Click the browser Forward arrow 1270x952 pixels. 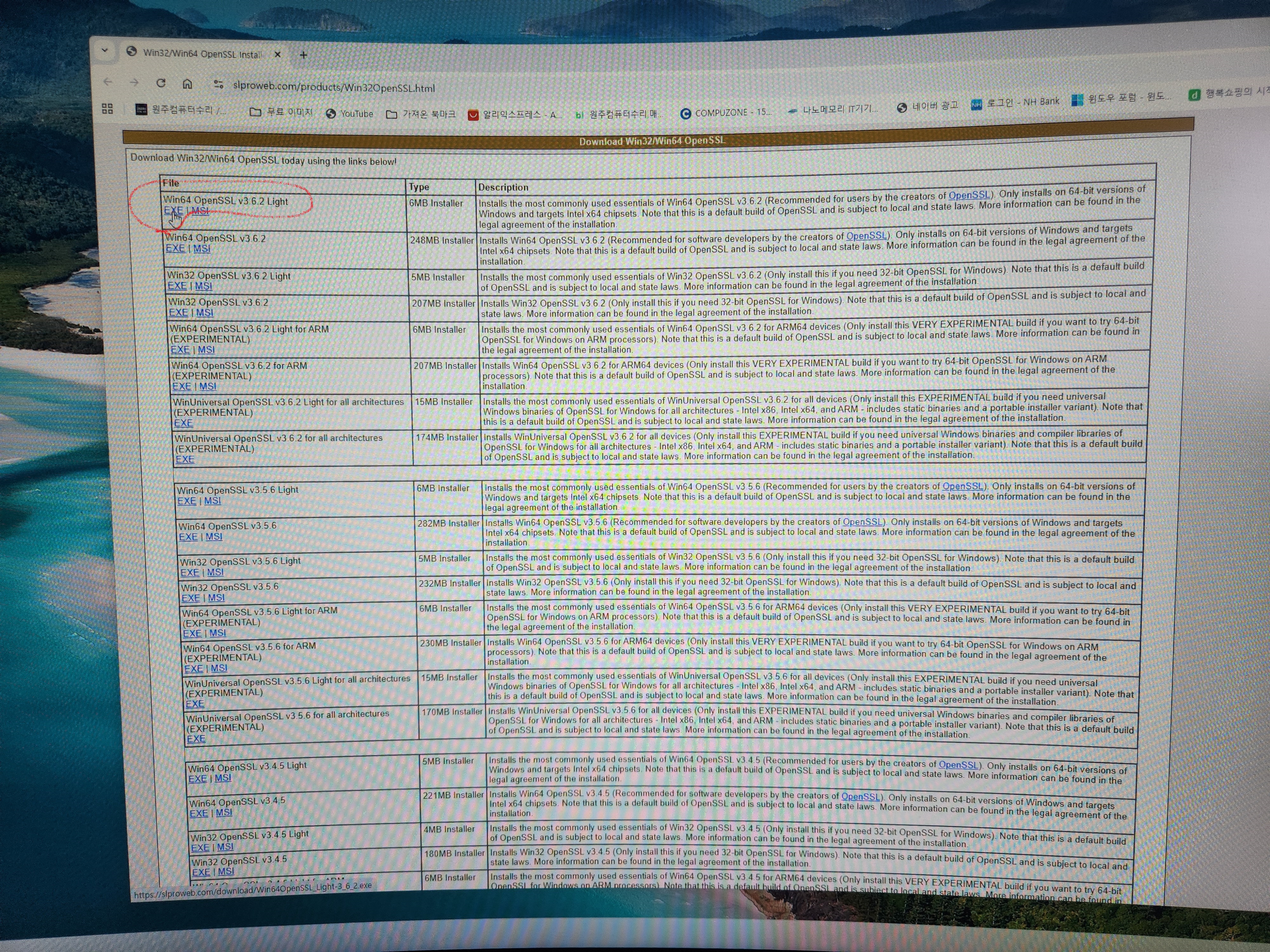[134, 83]
